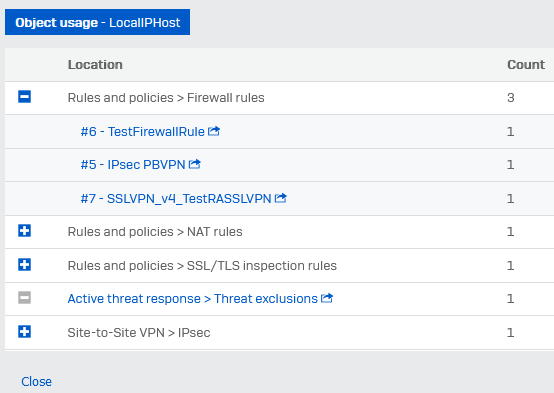Expand the Site-to-Site VPN IPsec row
The height and width of the screenshot is (393, 554).
coord(24,332)
